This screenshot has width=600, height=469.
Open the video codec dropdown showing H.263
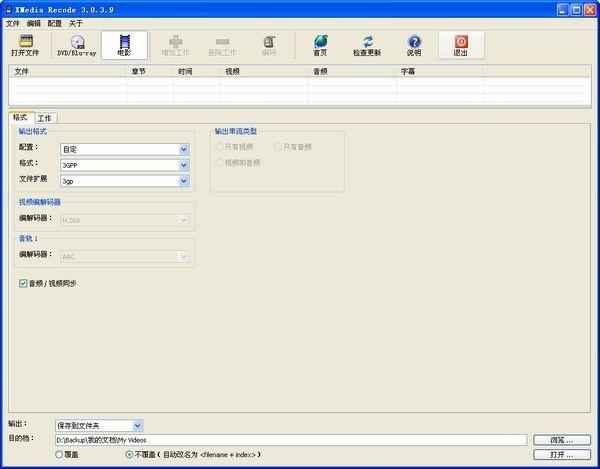tap(125, 220)
